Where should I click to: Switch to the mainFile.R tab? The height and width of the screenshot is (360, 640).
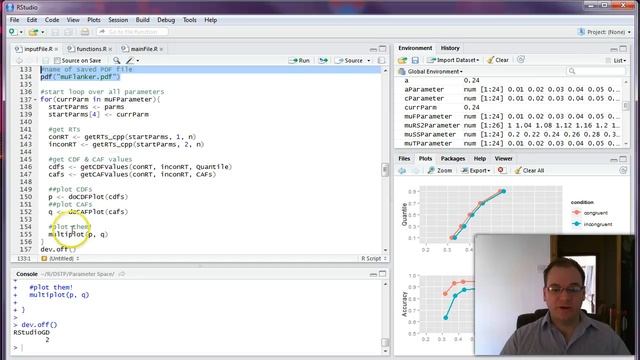tap(142, 49)
